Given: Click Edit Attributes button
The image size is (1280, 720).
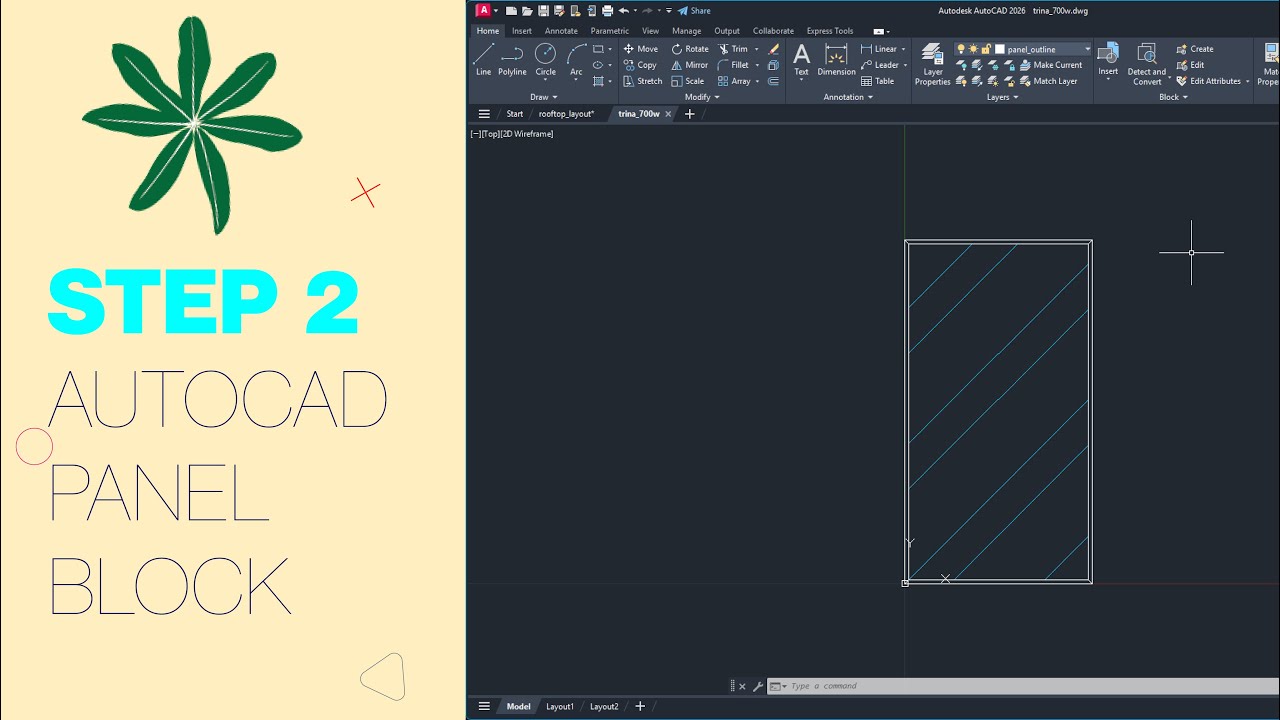Looking at the screenshot, I should [x=1208, y=81].
